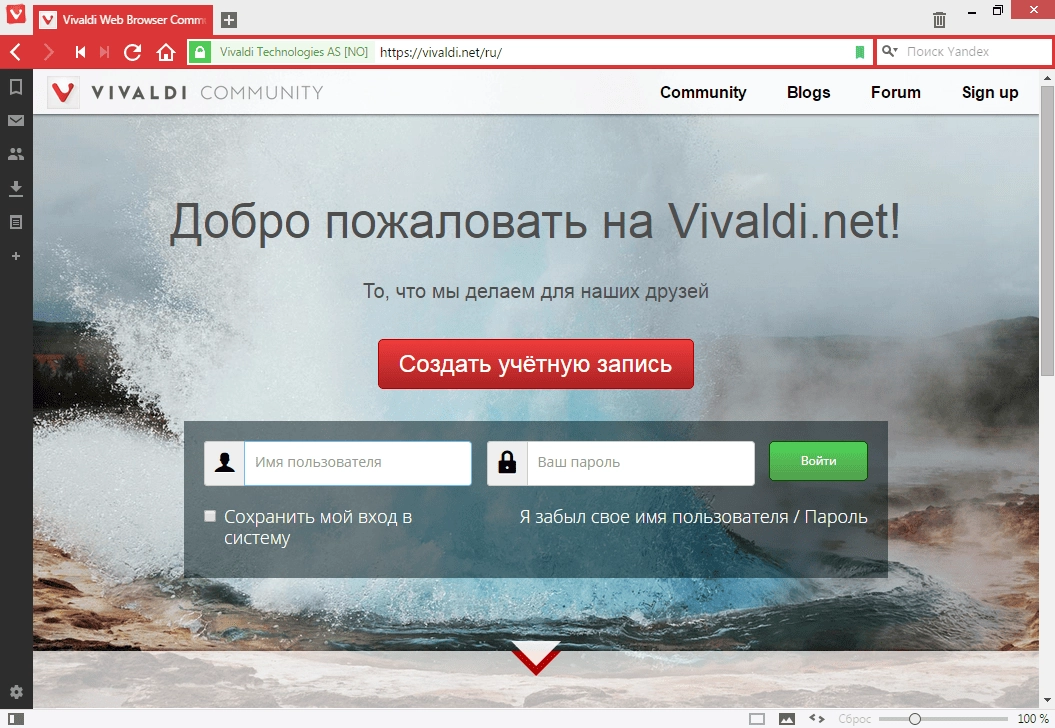This screenshot has width=1055, height=728.
Task: Open the Notes panel in sidebar
Action: click(x=16, y=222)
